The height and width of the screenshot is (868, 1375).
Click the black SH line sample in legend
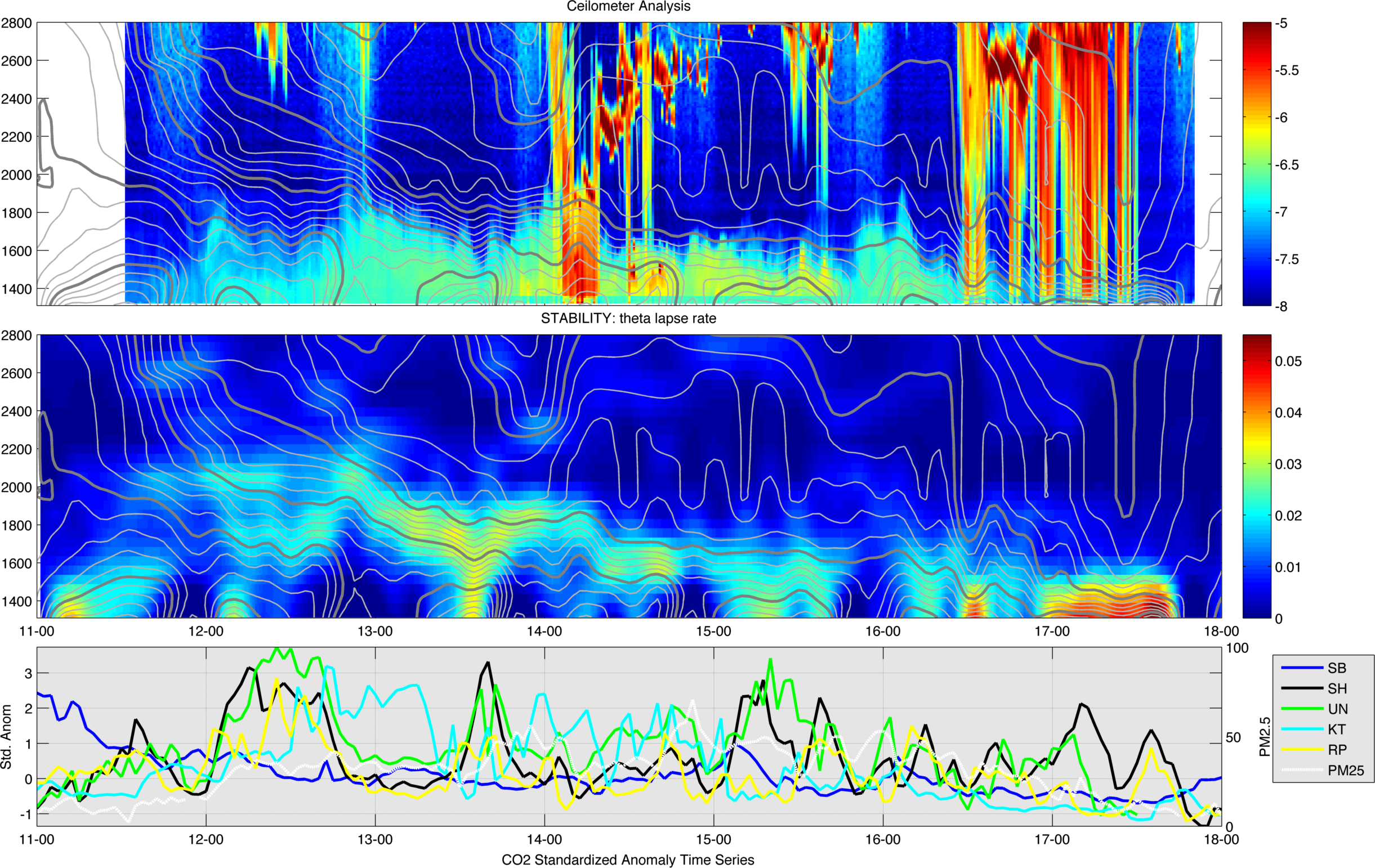1302,688
